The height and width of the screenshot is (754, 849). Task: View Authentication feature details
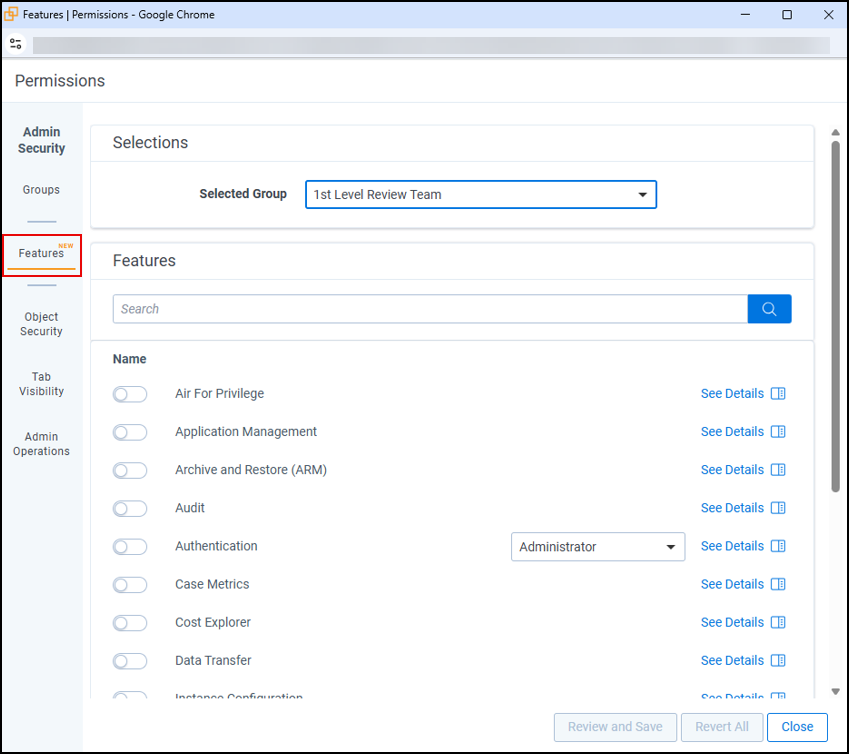(x=731, y=545)
